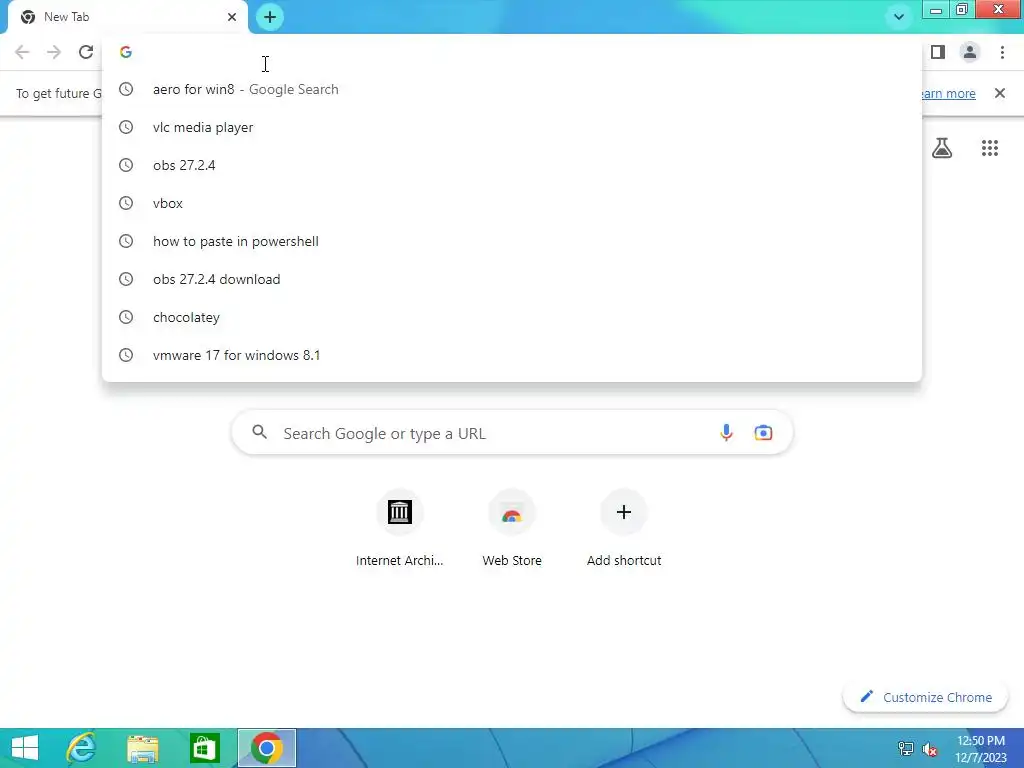
Task: Click the clock icon beside 'chocolatey'
Action: tap(126, 317)
